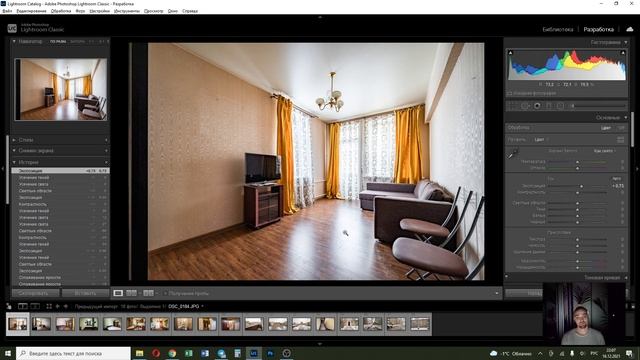Select the Crop Overlay tool

pos(512,106)
